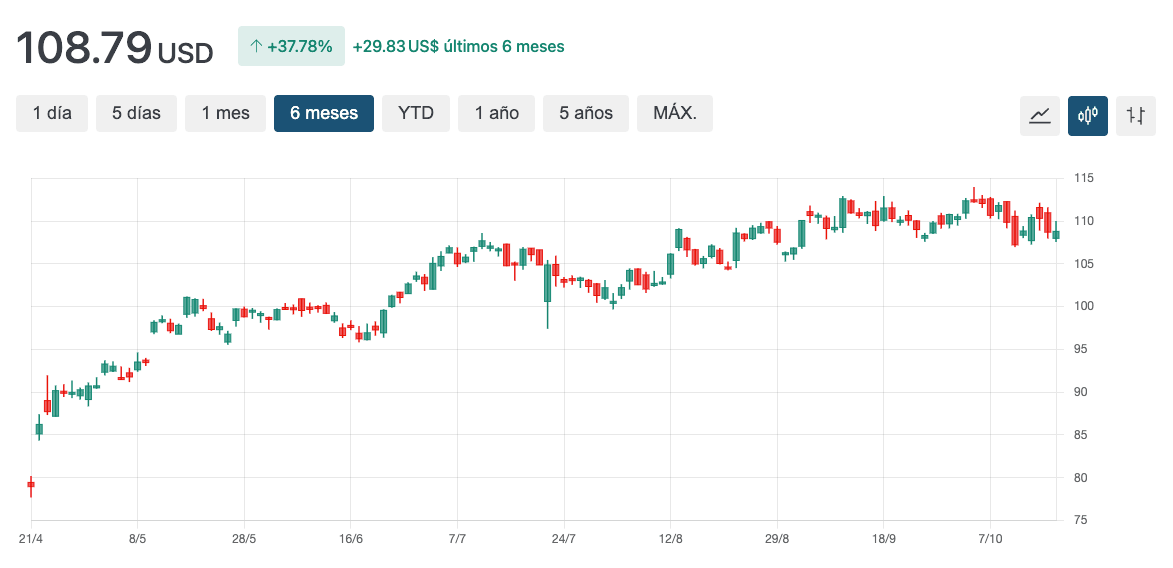This screenshot has height=568, width=1173.
Task: Show the 5 días price range
Action: tap(136, 113)
